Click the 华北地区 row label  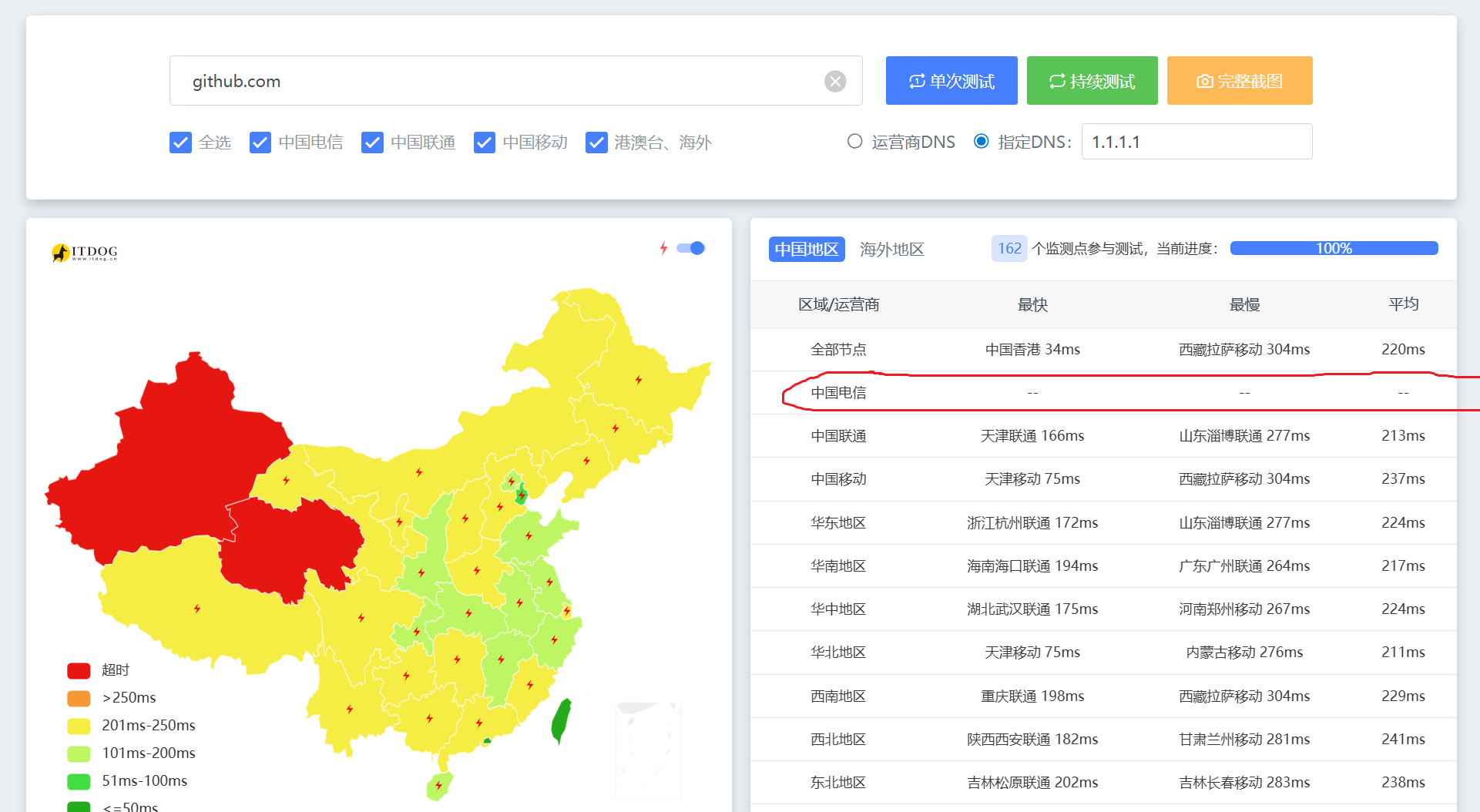click(838, 653)
